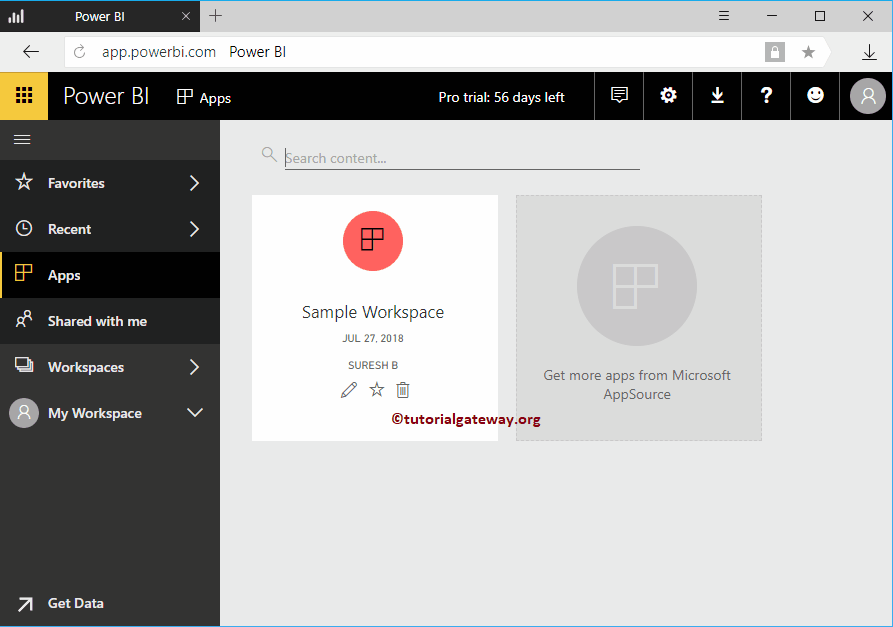
Task: Open the user profile avatar
Action: [867, 96]
